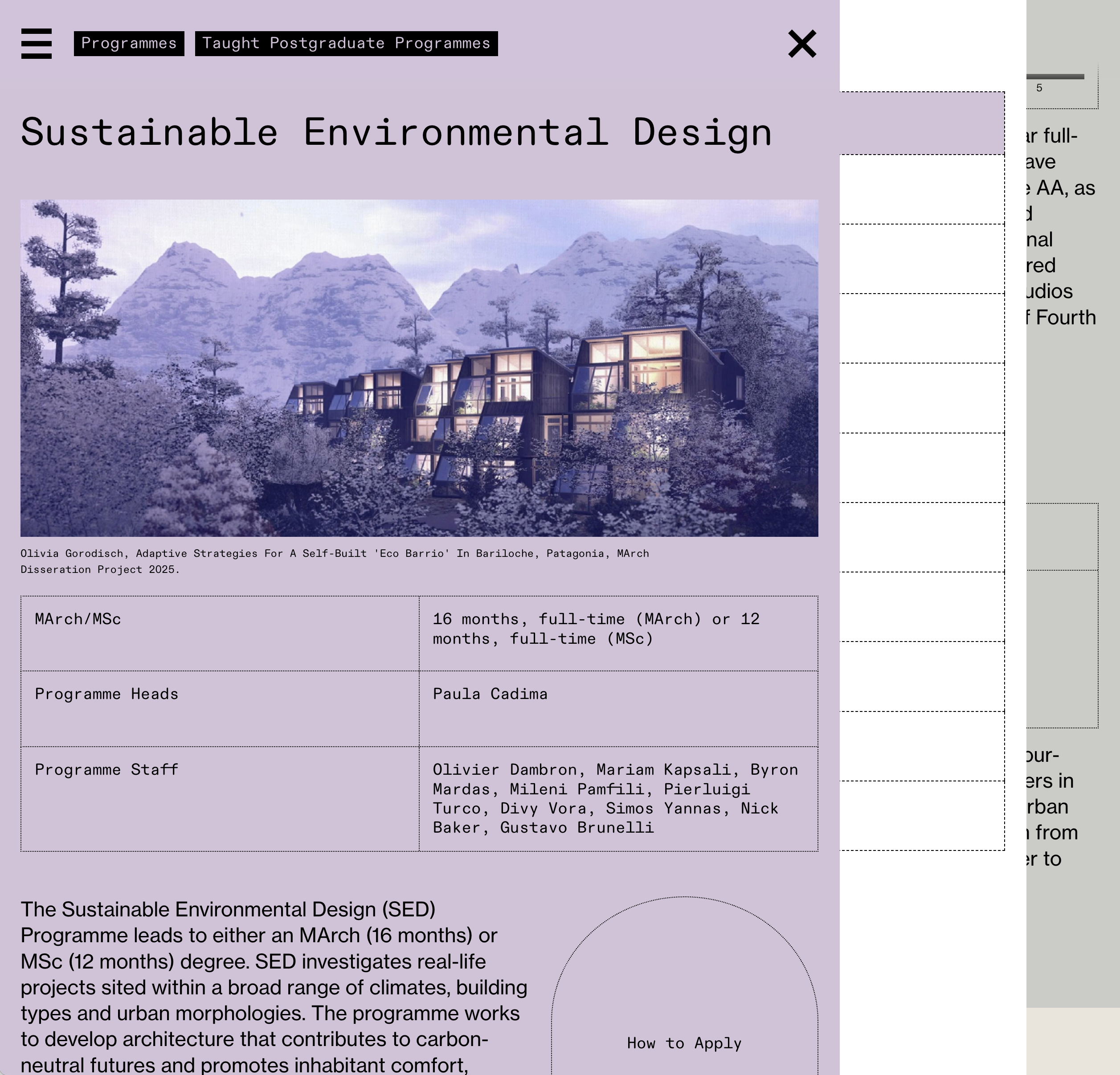Open Taught Postgraduate Programmes breadcrumb
This screenshot has height=1075, width=1120.
pos(346,43)
